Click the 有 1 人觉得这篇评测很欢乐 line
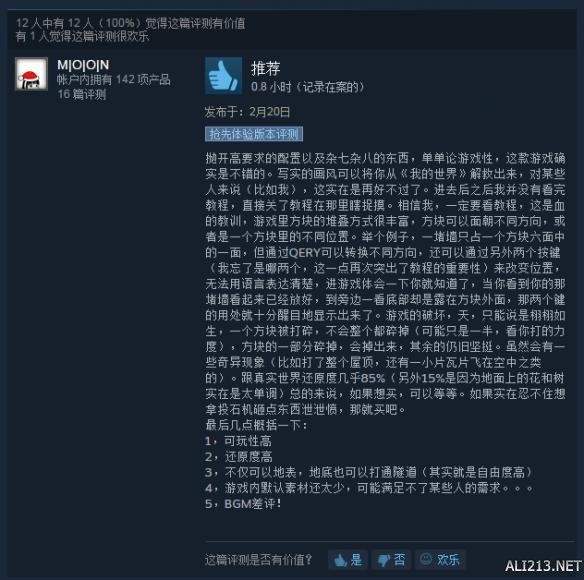Image resolution: width=584 pixels, height=580 pixels. click(82, 36)
